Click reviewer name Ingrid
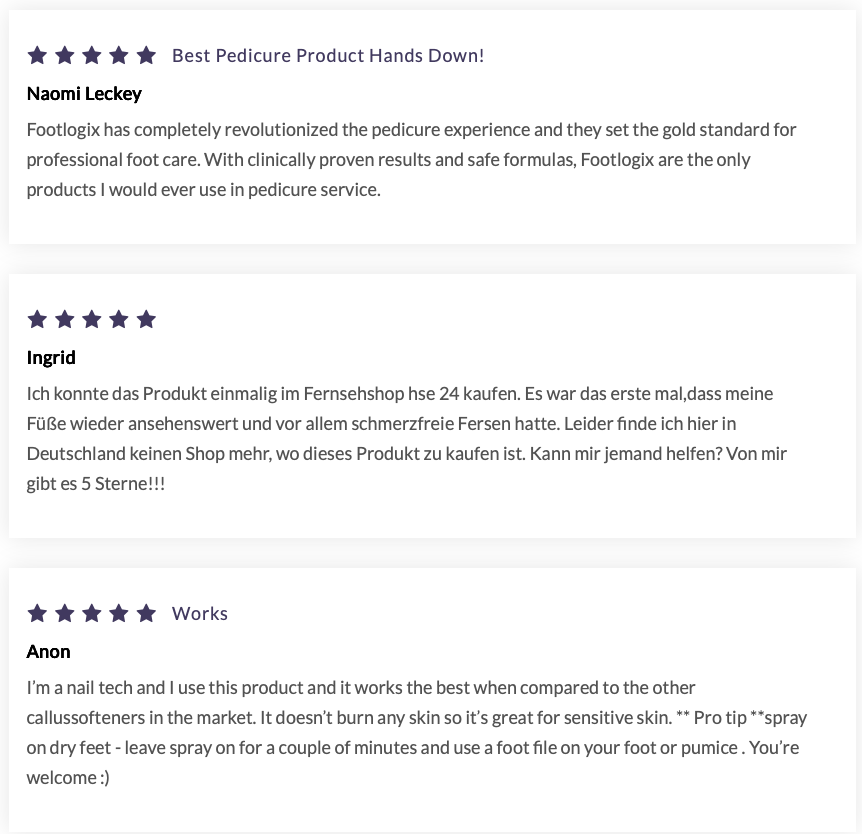This screenshot has height=834, width=862. point(51,358)
